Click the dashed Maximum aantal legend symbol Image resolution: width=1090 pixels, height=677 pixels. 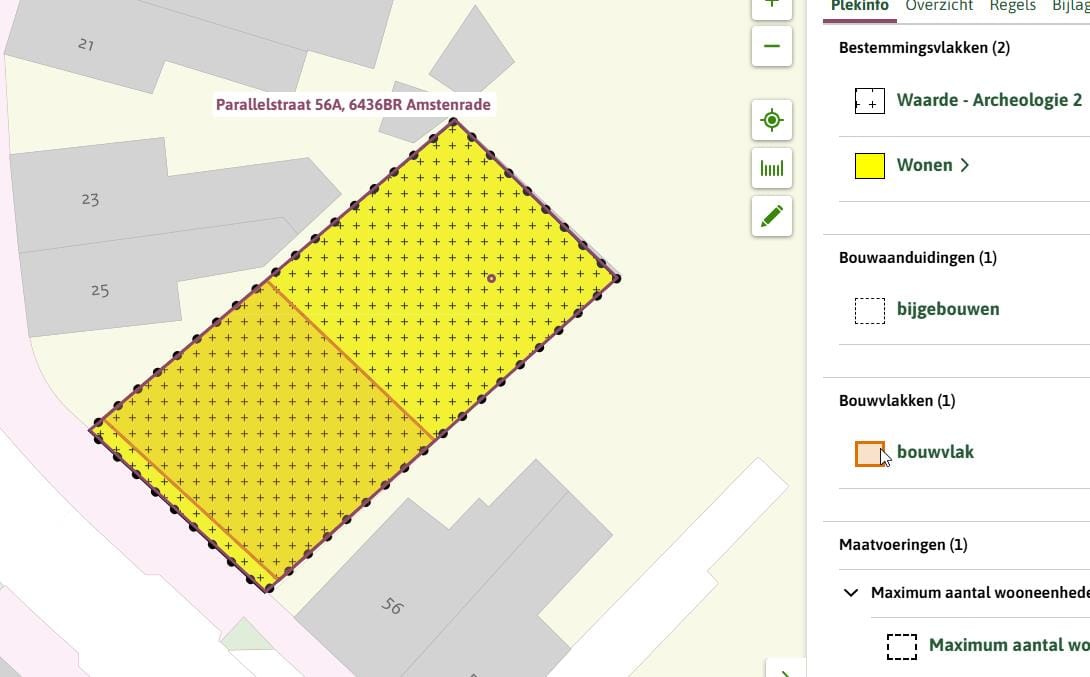point(902,646)
